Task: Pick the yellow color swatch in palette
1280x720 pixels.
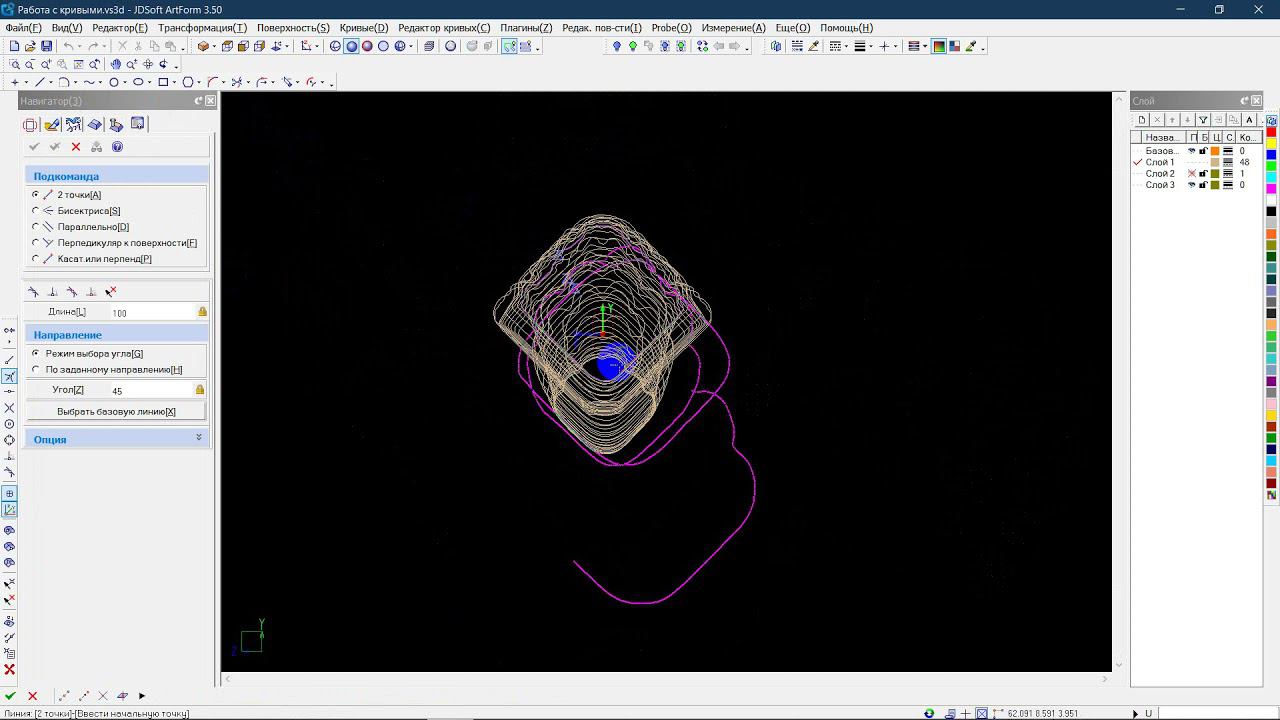Action: click(1271, 143)
